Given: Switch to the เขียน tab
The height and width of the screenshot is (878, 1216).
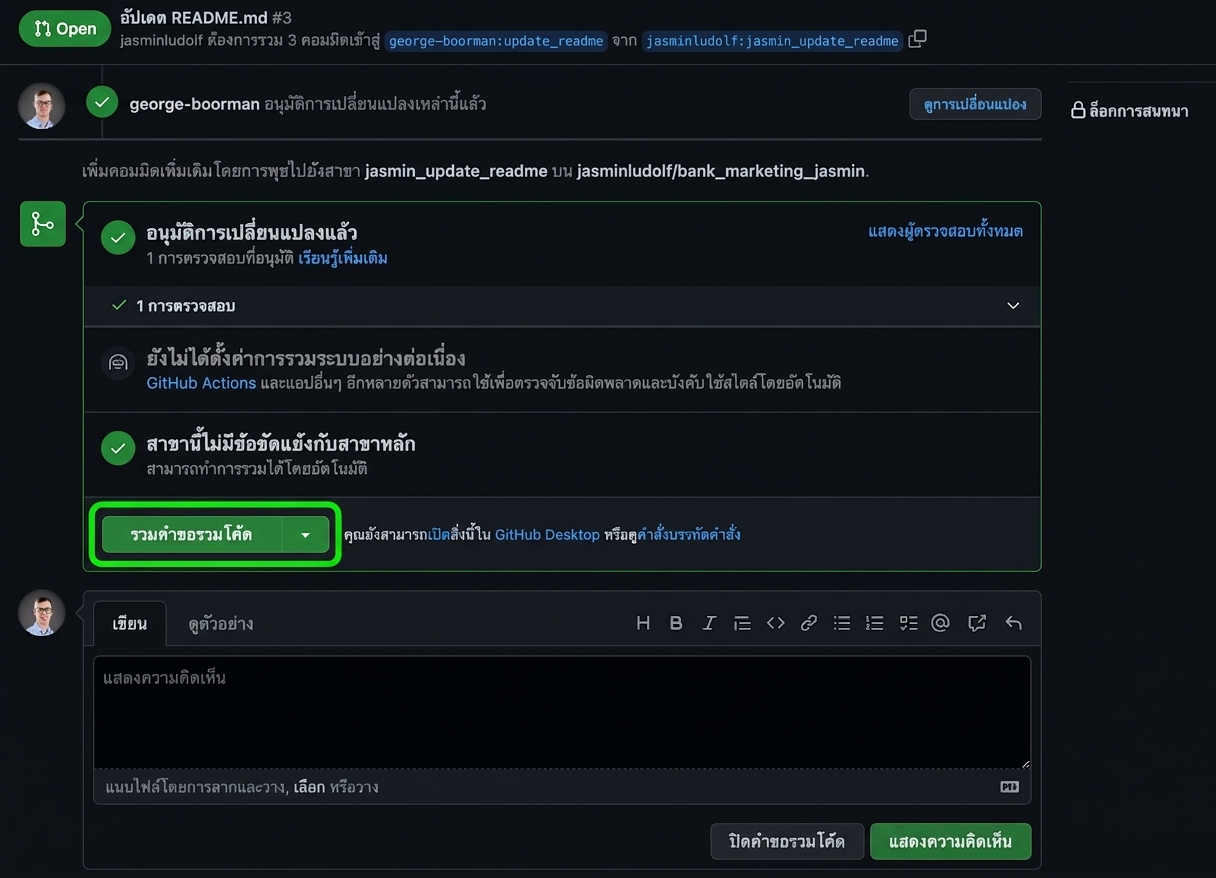Looking at the screenshot, I should point(130,624).
